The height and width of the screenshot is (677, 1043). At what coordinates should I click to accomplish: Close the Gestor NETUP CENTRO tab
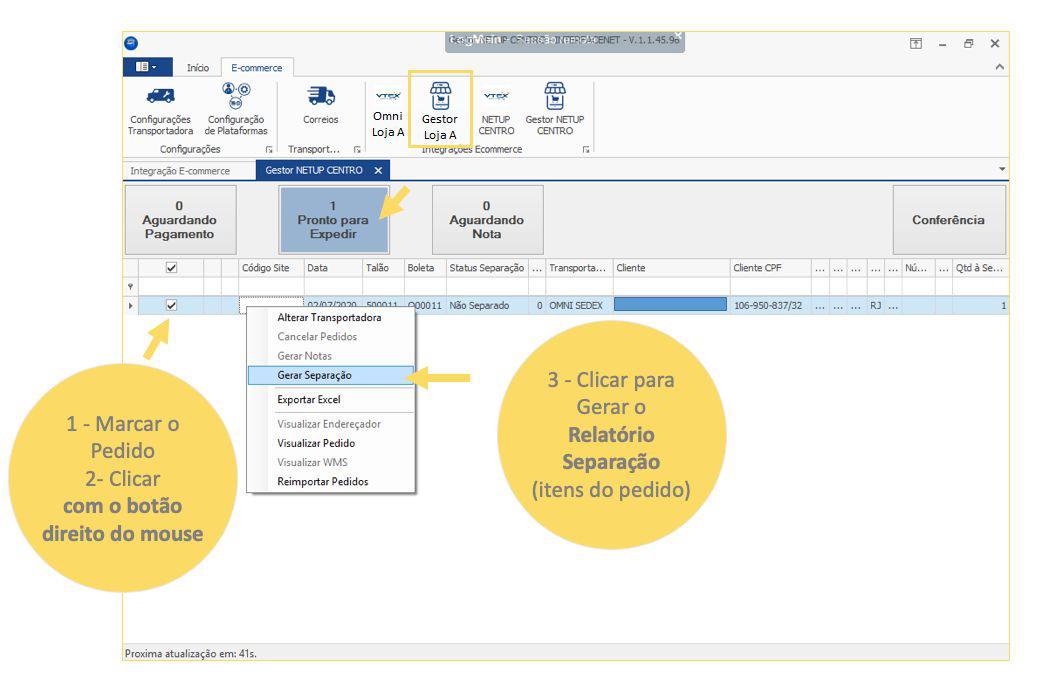378,171
